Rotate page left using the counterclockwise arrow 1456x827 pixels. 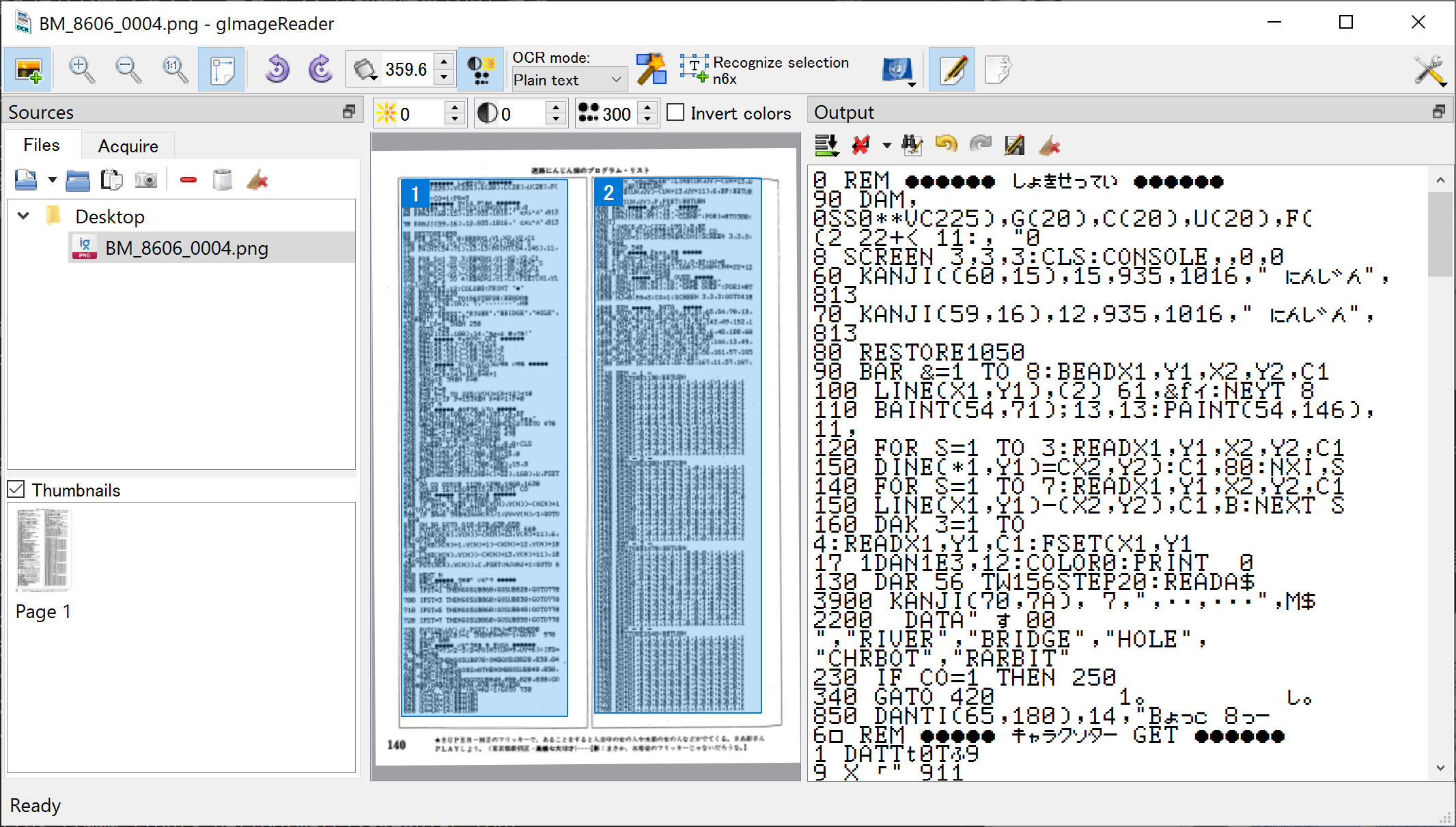coord(277,70)
